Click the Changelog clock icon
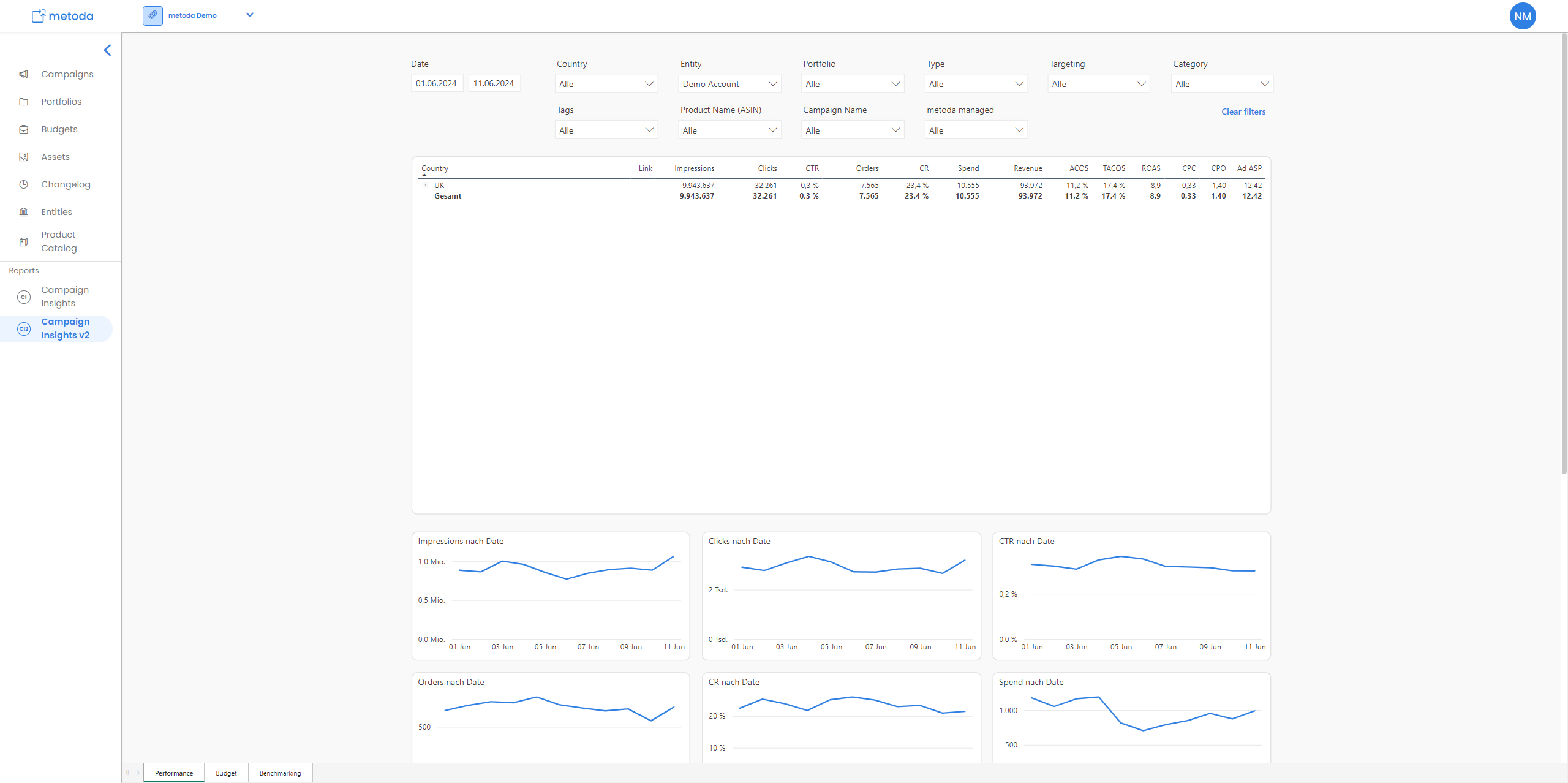The image size is (1568, 783). pos(24,184)
